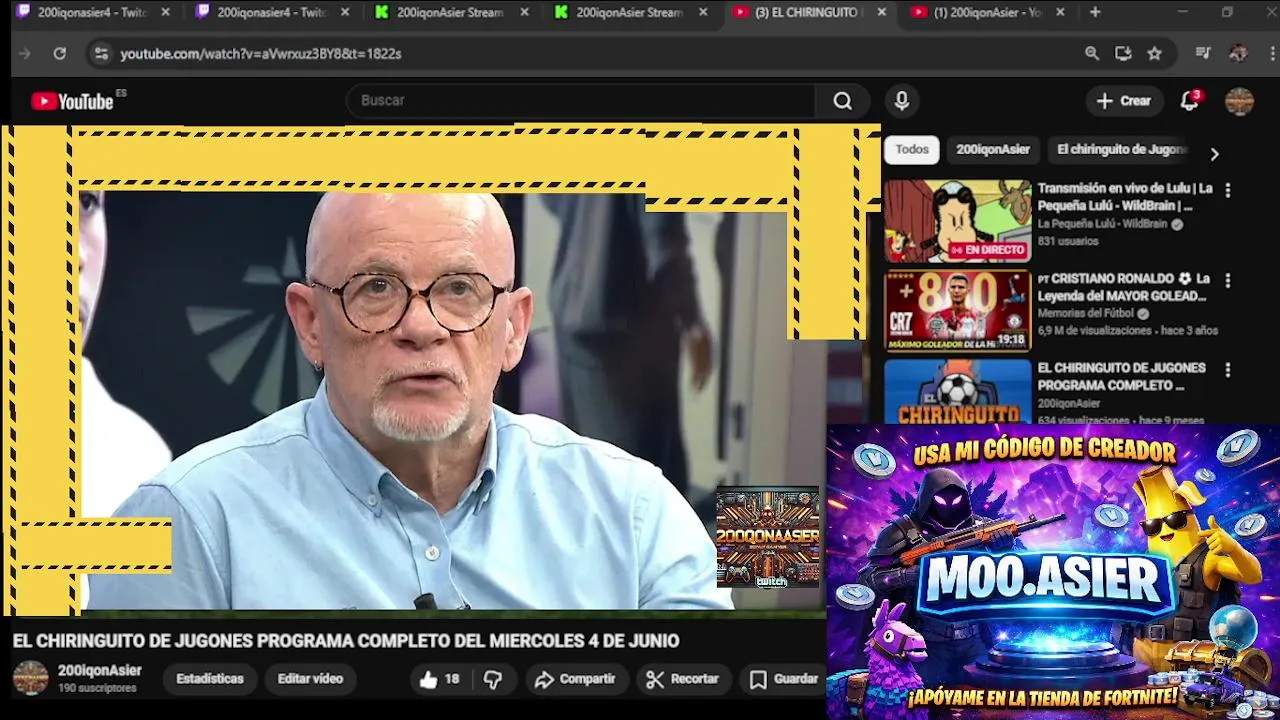
Task: Open Estadísticas for the video
Action: (210, 679)
